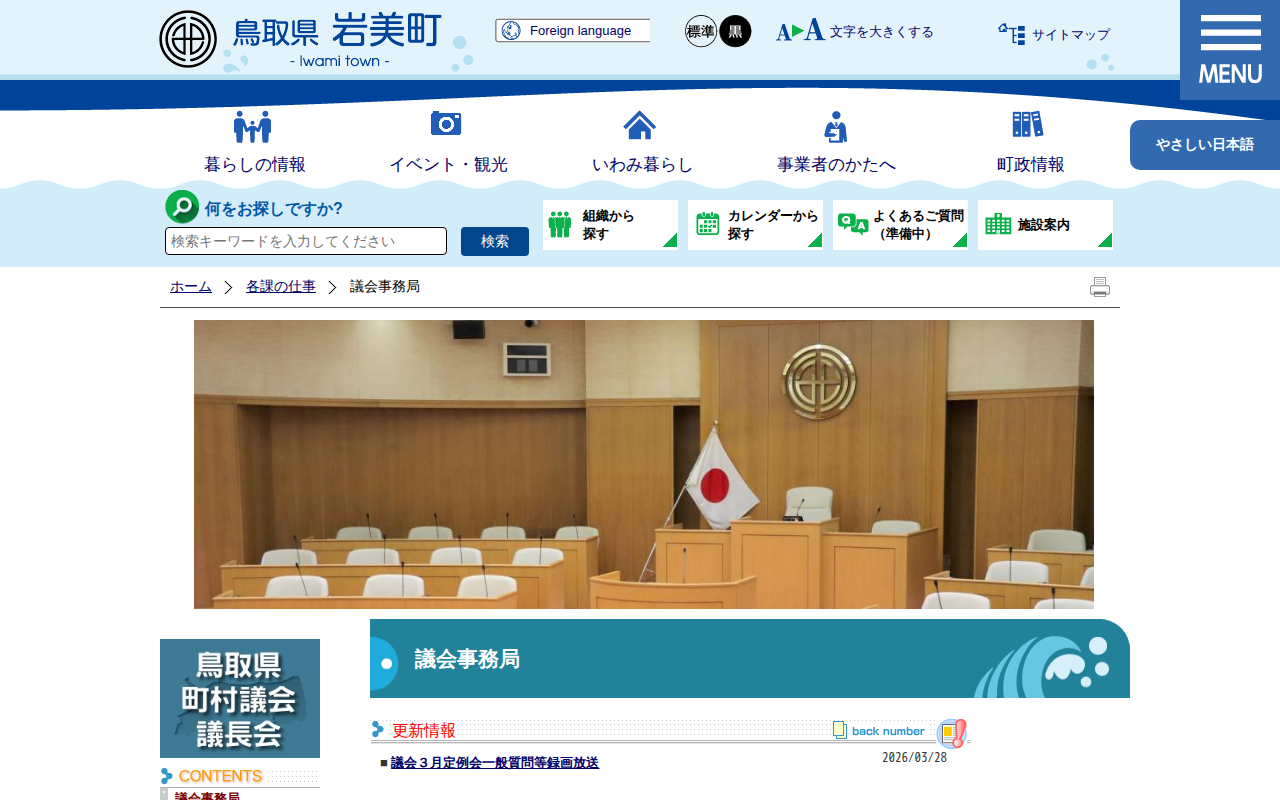Open 町政情報 menu
The image size is (1280, 800).
click(x=1030, y=142)
